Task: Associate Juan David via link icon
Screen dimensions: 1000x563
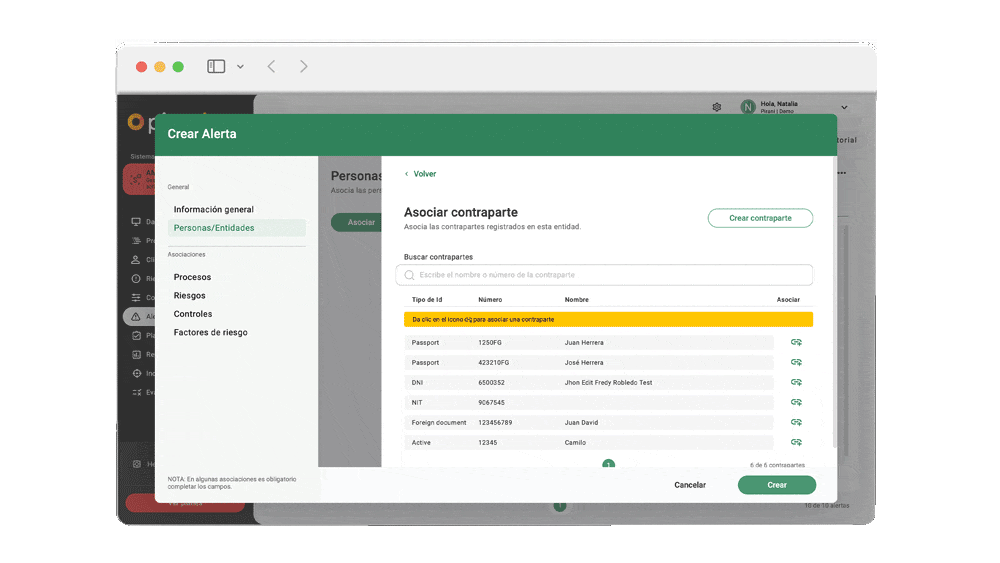Action: [796, 422]
